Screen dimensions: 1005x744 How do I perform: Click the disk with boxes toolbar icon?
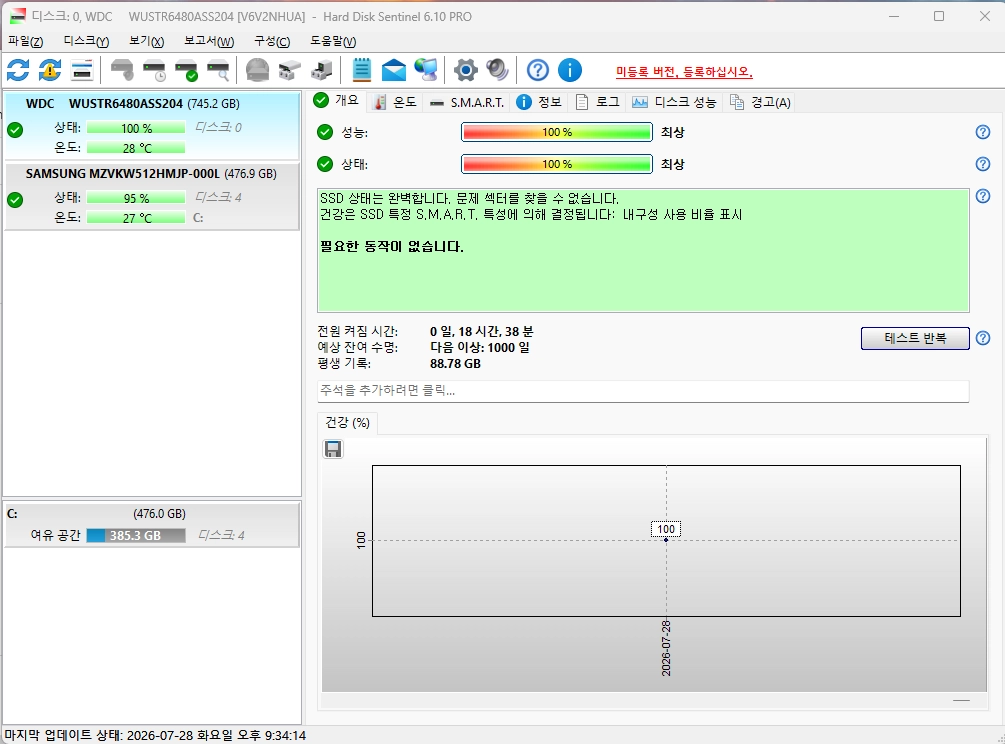(290, 70)
